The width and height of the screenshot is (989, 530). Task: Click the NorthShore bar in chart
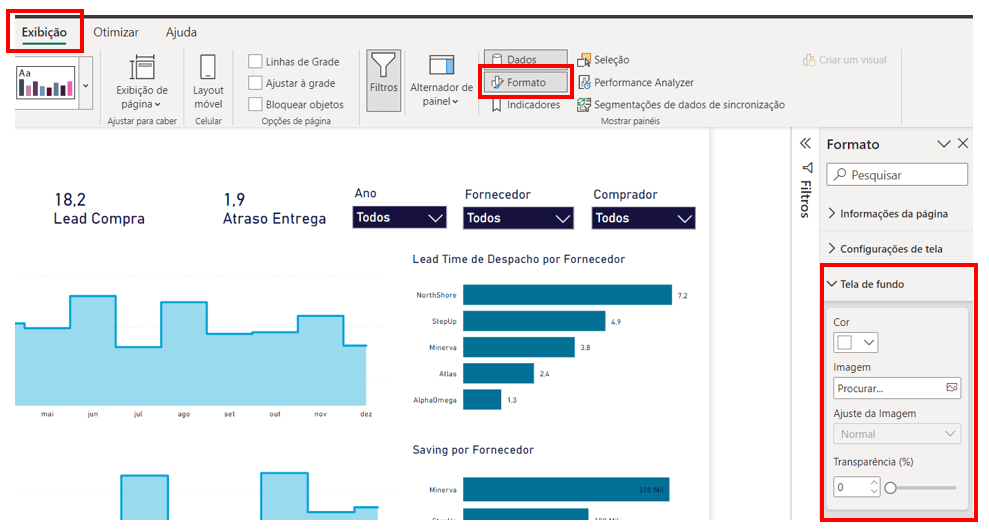coord(567,295)
